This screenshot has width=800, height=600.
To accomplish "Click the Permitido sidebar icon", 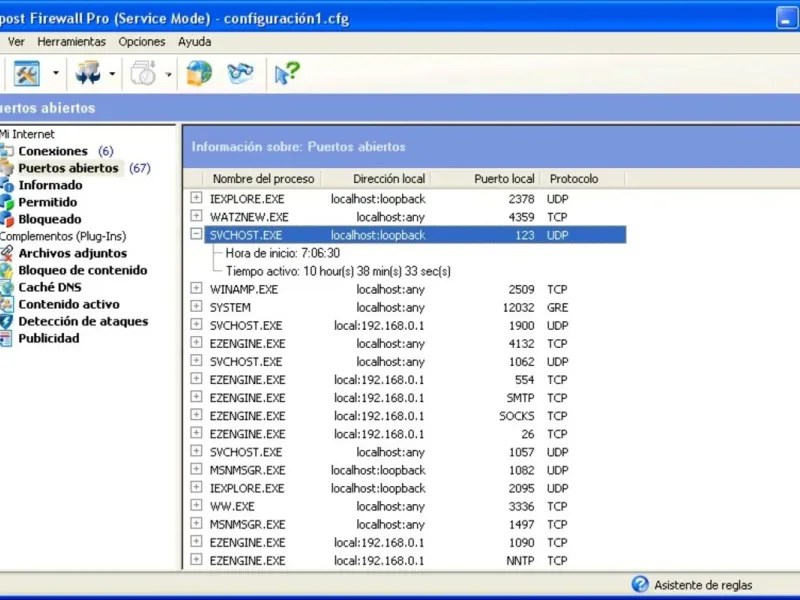I will (x=7, y=202).
